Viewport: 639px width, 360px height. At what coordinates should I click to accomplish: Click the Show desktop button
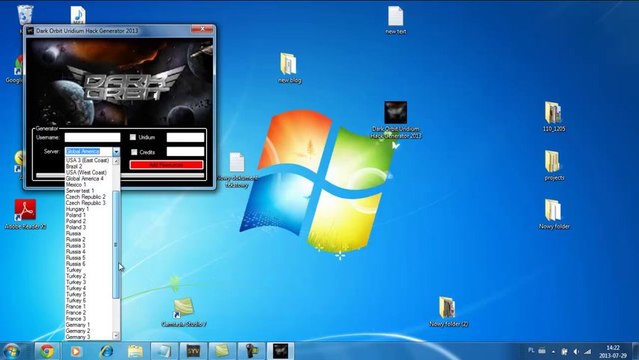(635, 351)
